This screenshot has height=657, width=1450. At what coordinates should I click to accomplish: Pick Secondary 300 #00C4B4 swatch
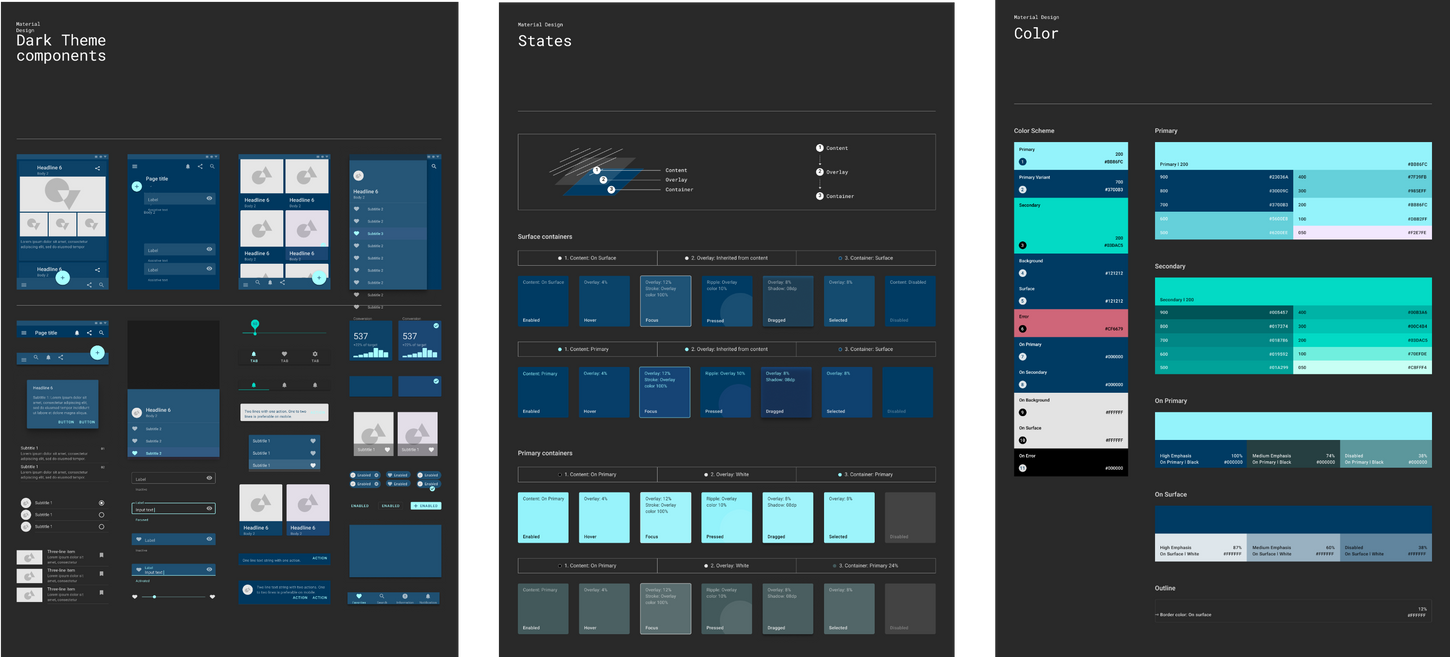tap(1362, 326)
